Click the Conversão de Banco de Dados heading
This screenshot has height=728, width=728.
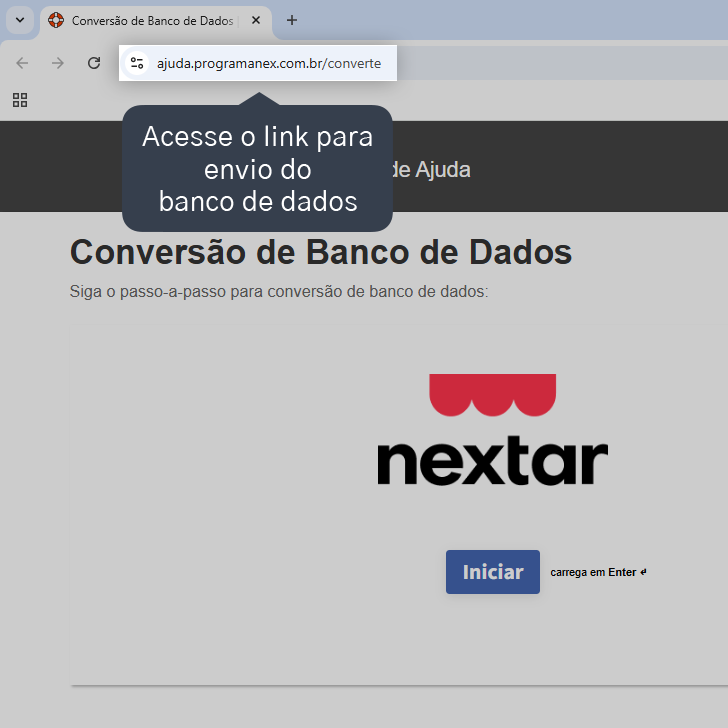click(321, 252)
